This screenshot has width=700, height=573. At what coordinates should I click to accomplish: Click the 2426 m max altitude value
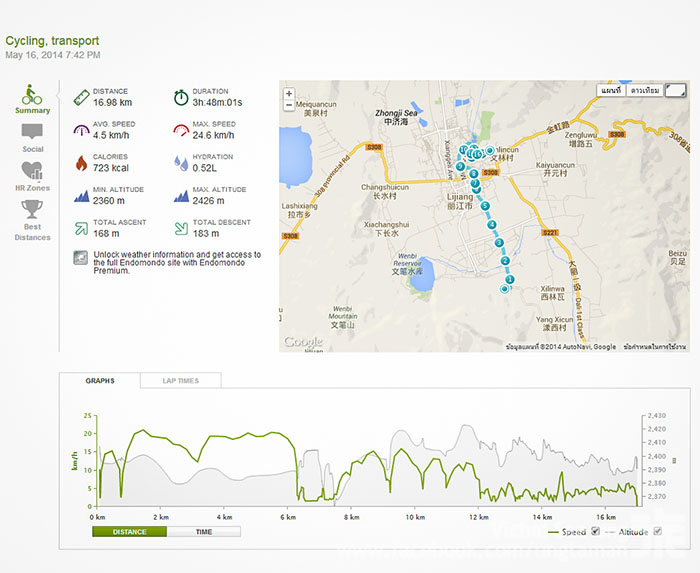tap(208, 201)
